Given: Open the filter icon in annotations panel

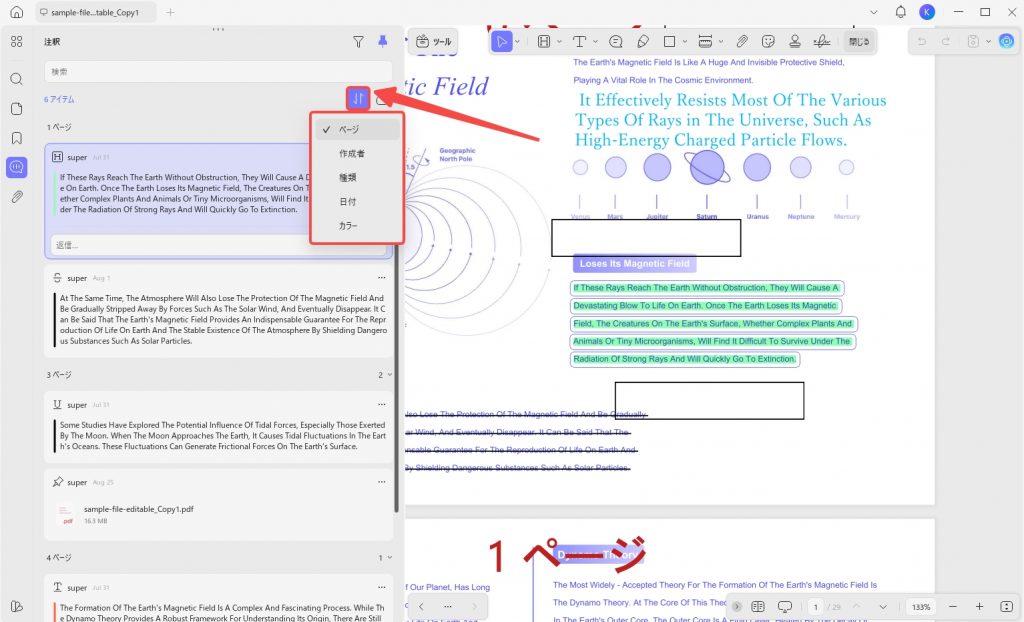Looking at the screenshot, I should coord(358,42).
